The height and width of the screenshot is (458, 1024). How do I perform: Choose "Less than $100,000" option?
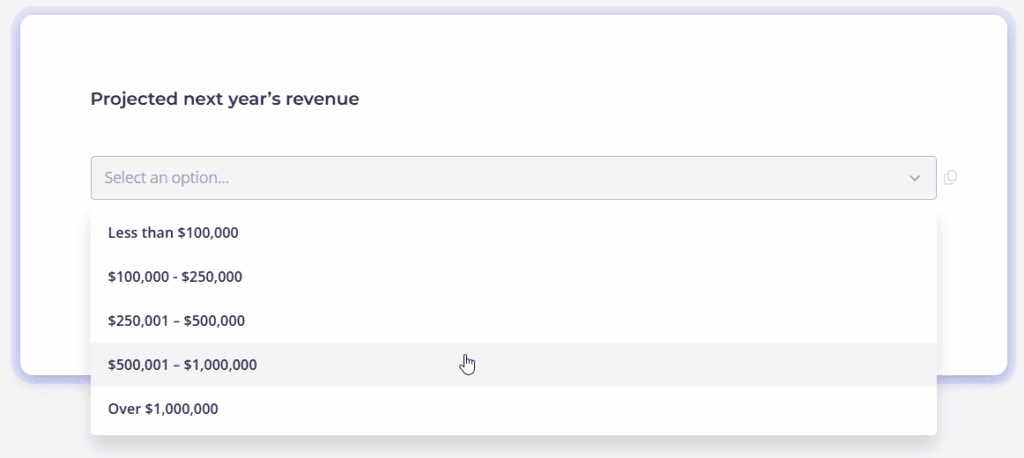[513, 233]
